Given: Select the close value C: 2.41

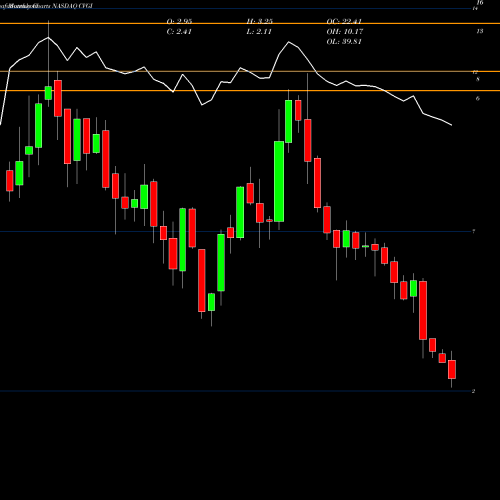Looking at the screenshot, I should tap(179, 32).
